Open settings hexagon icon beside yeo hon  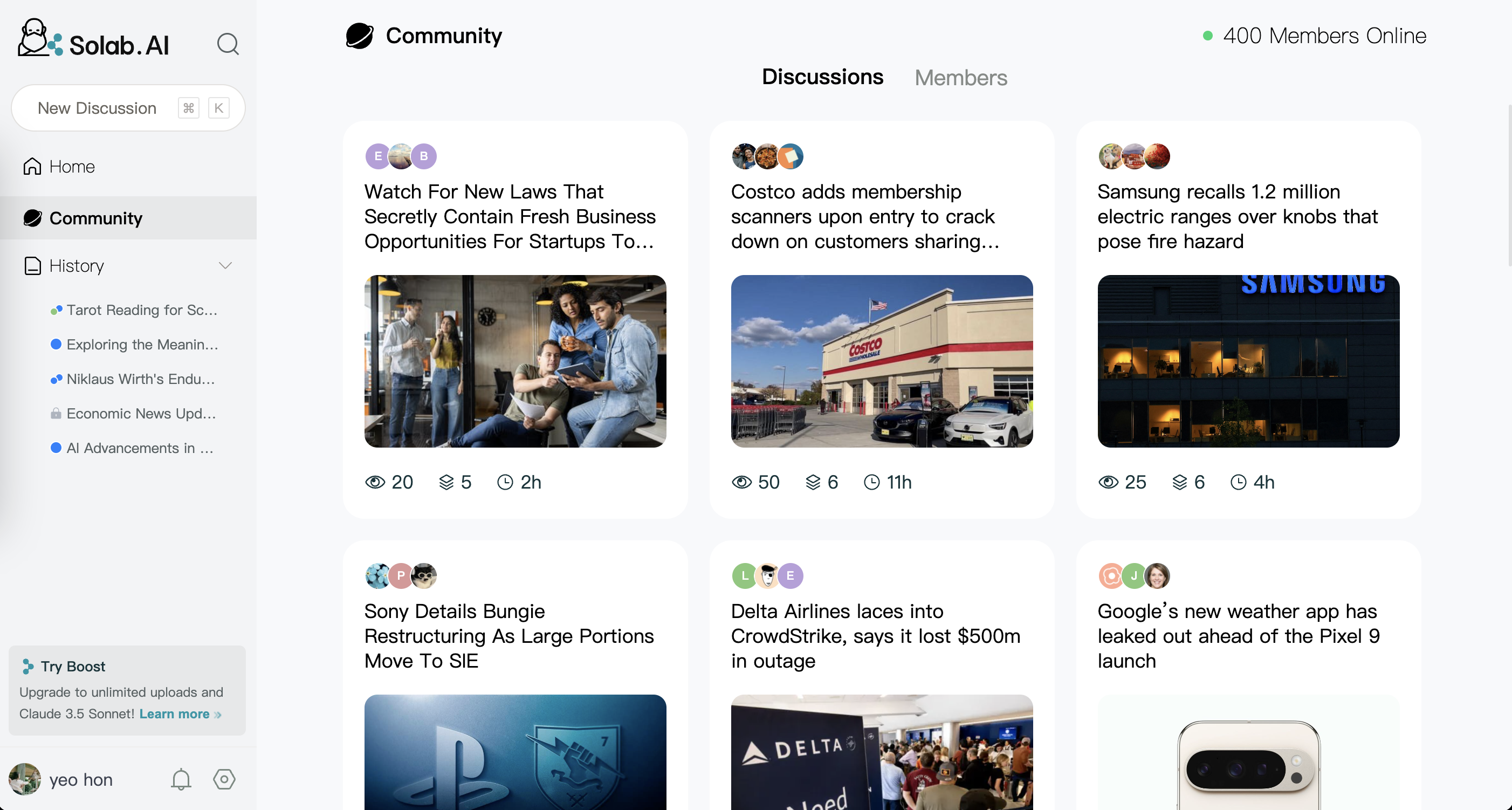(x=224, y=779)
